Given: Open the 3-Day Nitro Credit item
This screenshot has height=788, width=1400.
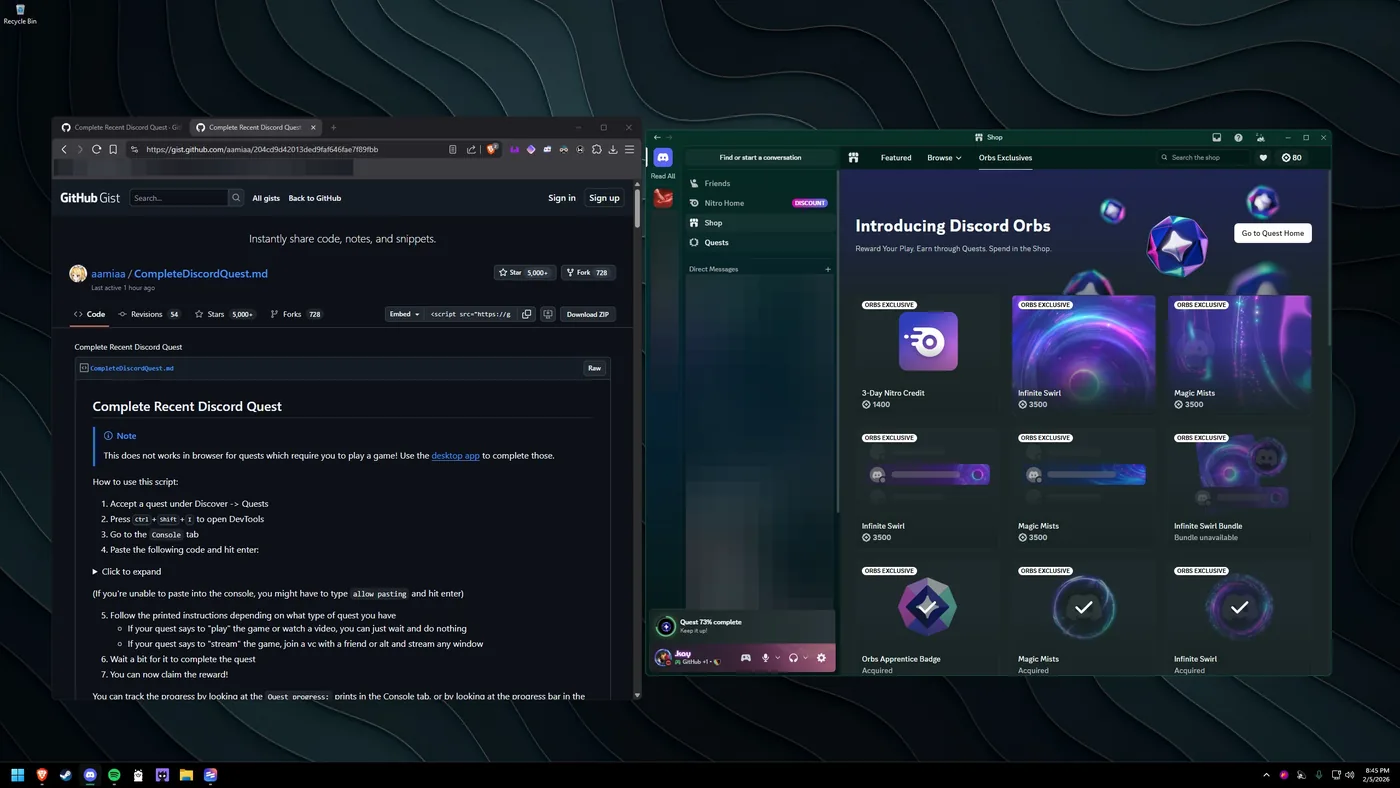Looking at the screenshot, I should pyautogui.click(x=928, y=354).
